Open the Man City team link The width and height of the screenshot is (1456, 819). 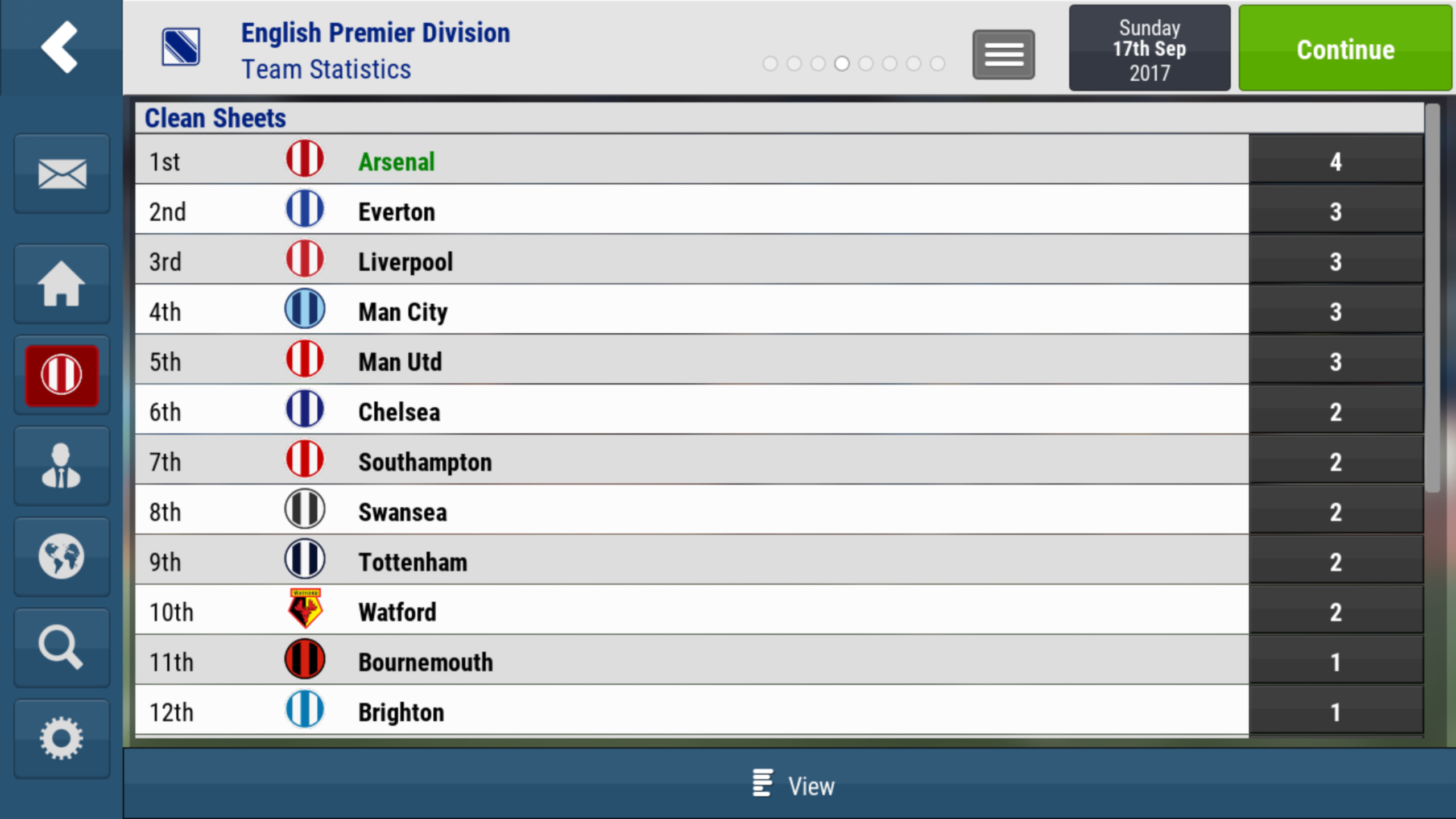(x=403, y=312)
